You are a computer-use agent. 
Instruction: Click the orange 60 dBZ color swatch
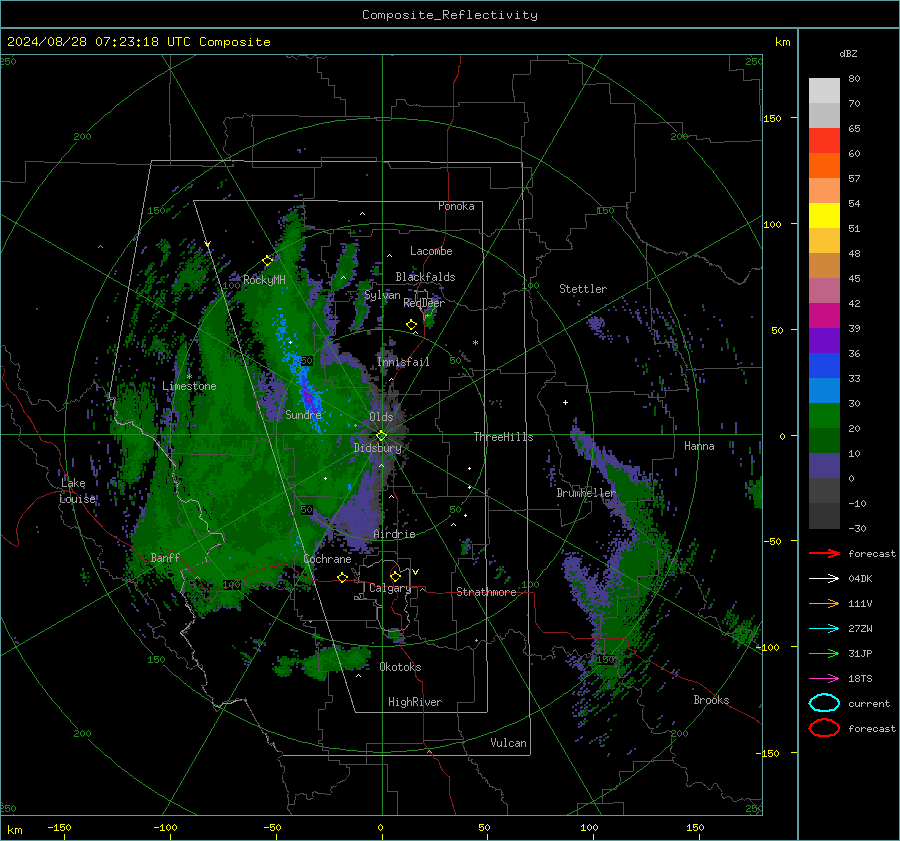(x=824, y=165)
